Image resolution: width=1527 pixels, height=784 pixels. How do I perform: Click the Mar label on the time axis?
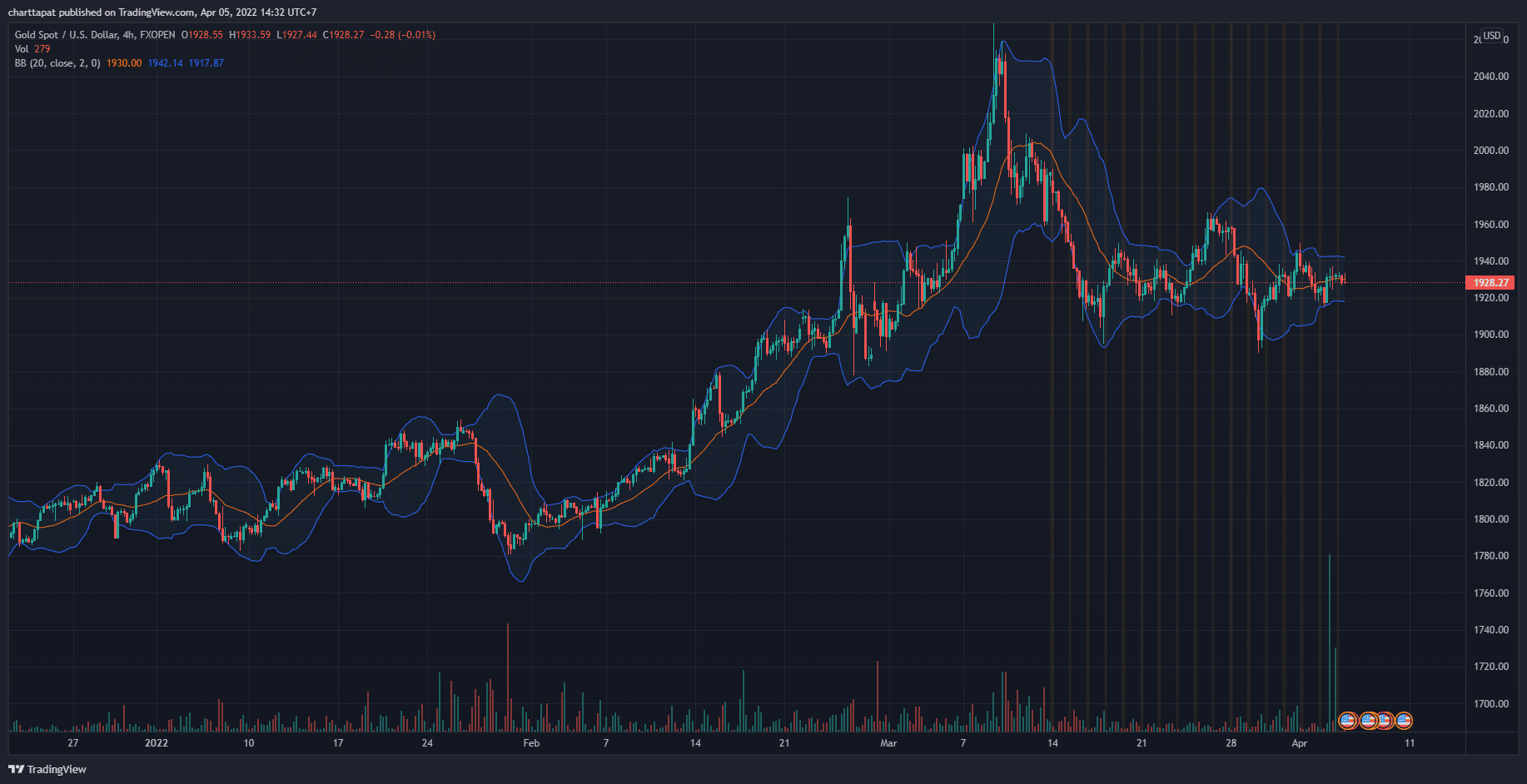pyautogui.click(x=888, y=743)
